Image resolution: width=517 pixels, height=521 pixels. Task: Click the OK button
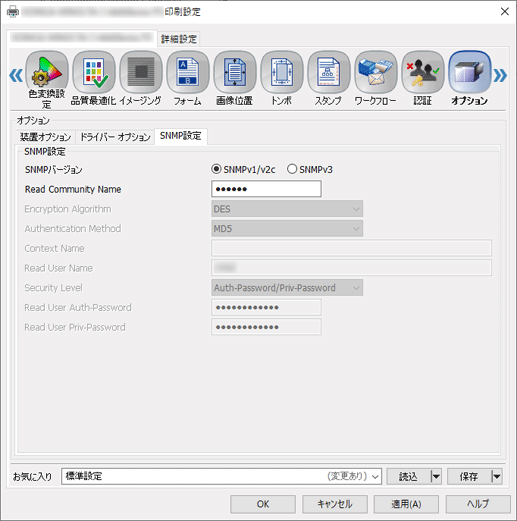pos(263,504)
